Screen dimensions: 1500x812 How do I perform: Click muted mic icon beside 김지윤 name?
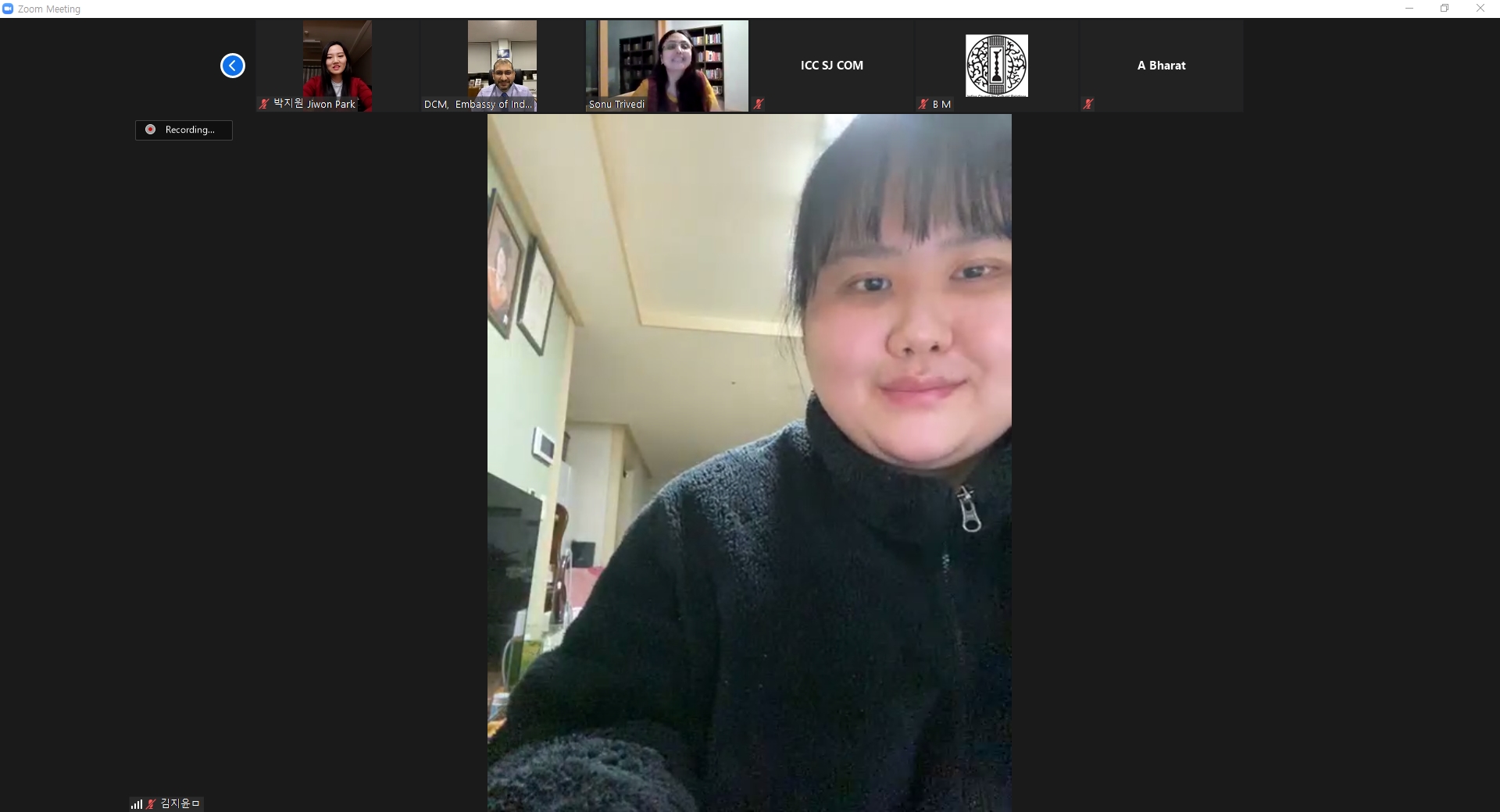tap(151, 803)
